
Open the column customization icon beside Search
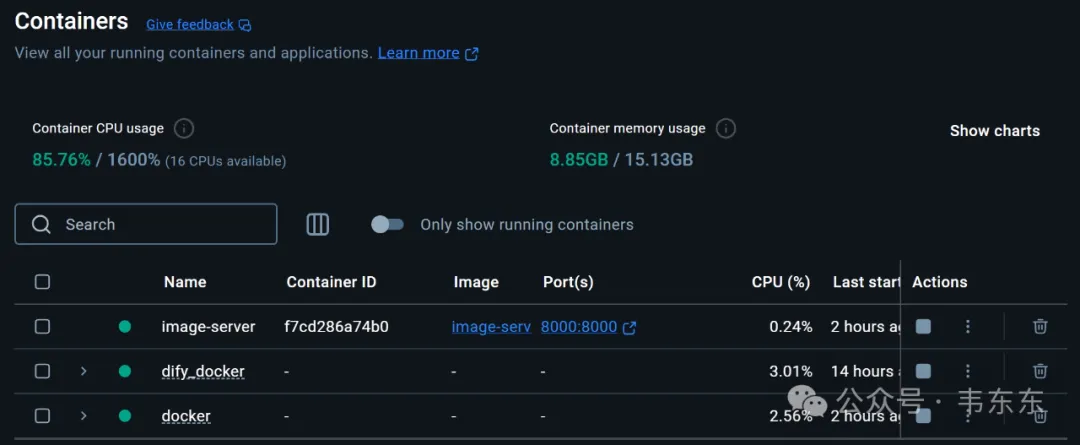coord(318,224)
